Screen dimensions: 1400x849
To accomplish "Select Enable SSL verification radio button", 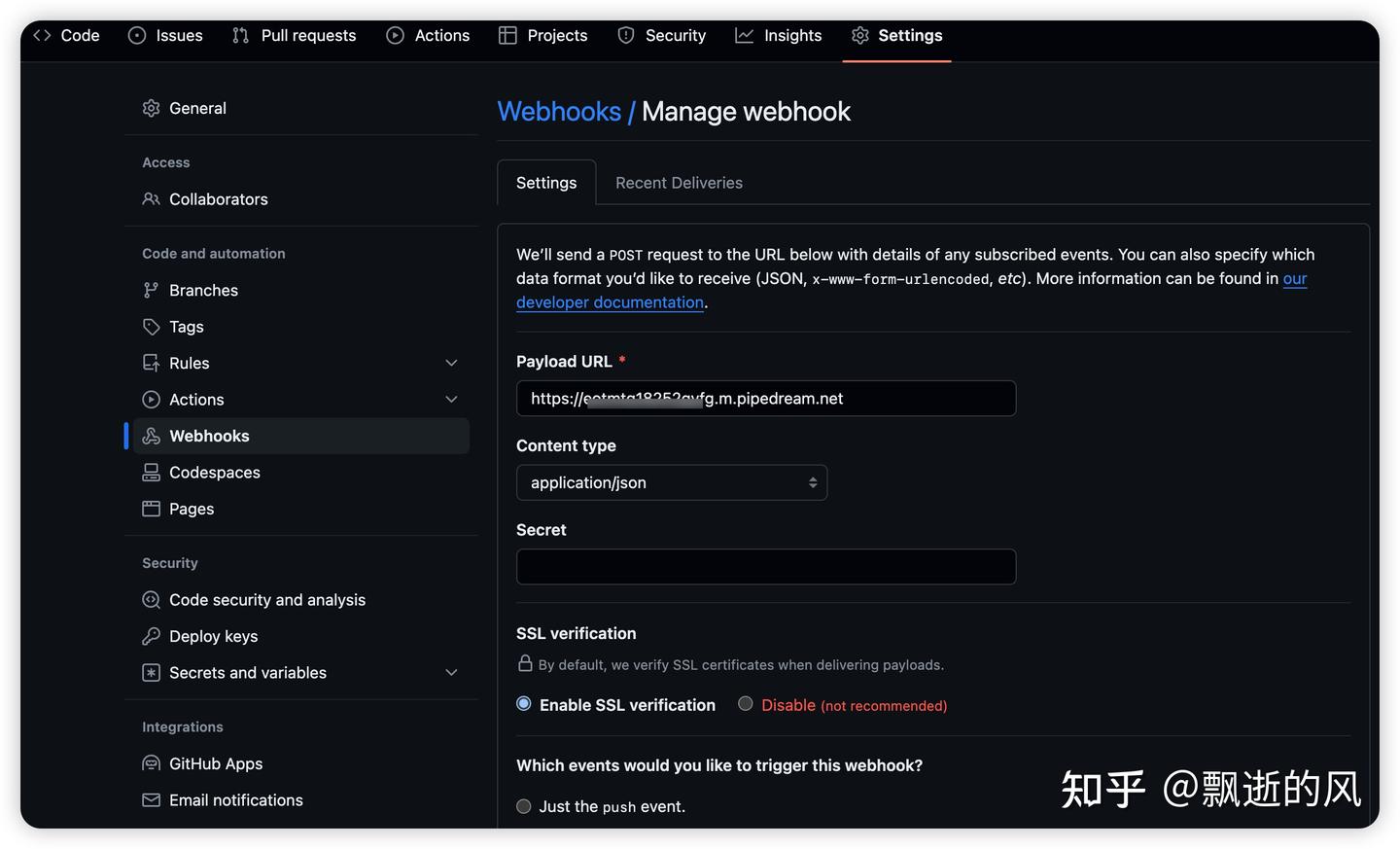I will pyautogui.click(x=524, y=704).
